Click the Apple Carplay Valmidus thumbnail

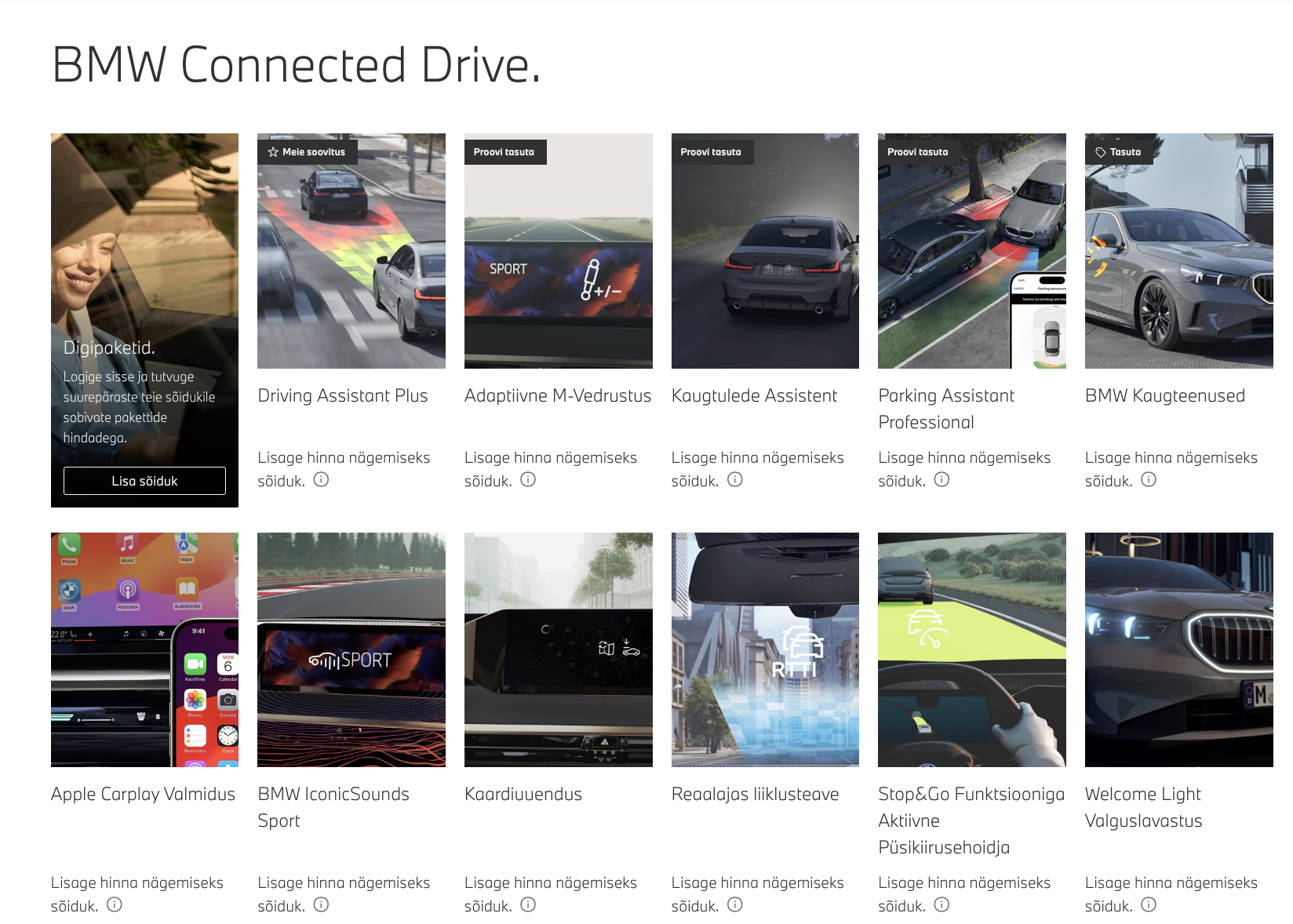[x=144, y=649]
